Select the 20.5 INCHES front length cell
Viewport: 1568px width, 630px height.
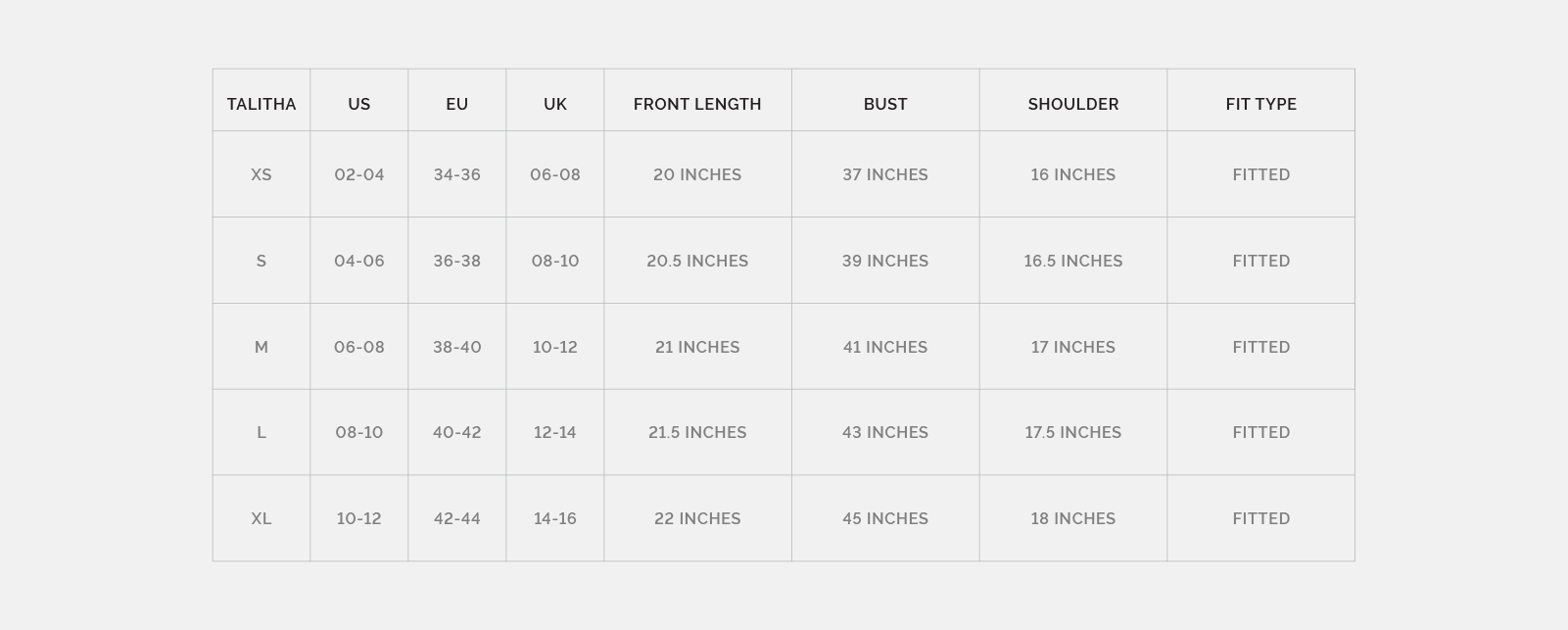[x=697, y=261]
